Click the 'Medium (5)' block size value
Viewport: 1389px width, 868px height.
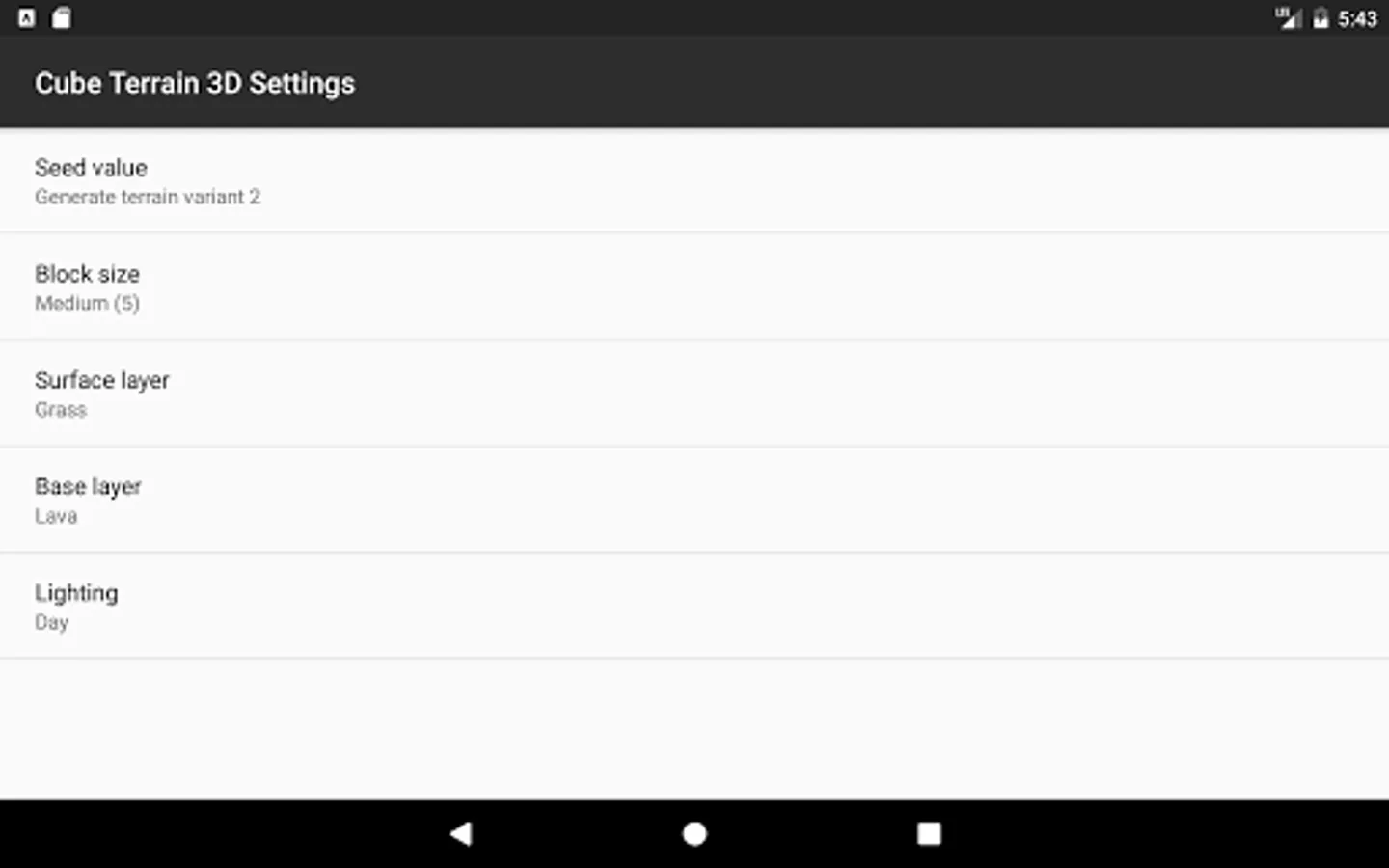pos(88,304)
